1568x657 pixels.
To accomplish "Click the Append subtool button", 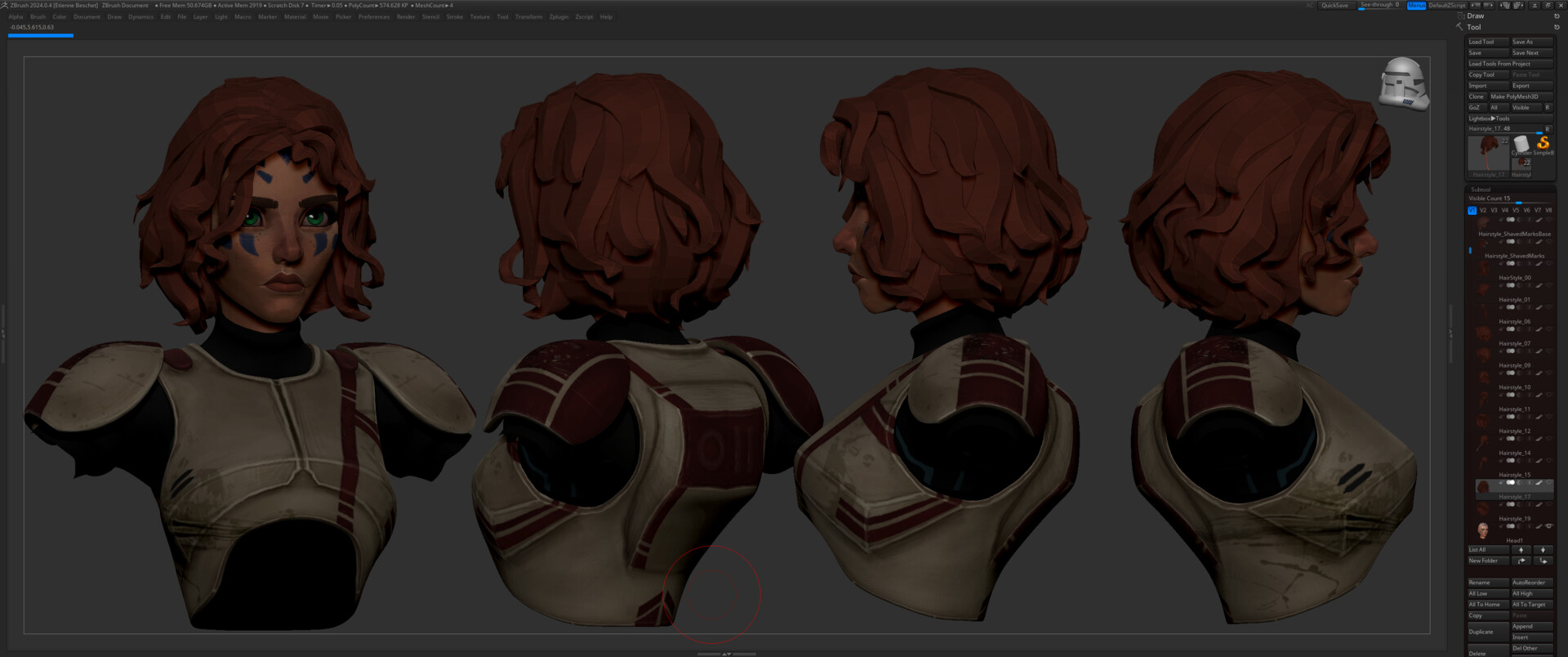I will [x=1532, y=626].
